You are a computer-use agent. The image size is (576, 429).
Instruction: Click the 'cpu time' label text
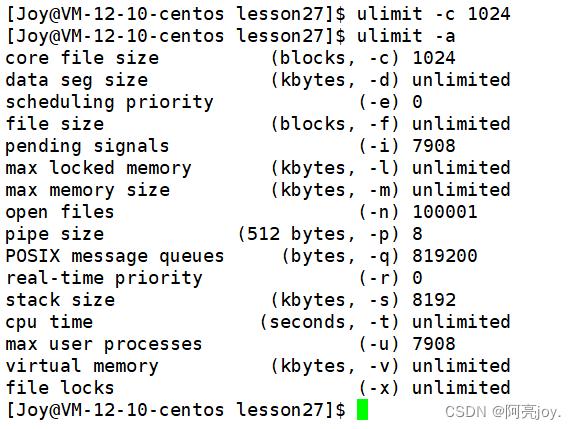click(x=49, y=322)
